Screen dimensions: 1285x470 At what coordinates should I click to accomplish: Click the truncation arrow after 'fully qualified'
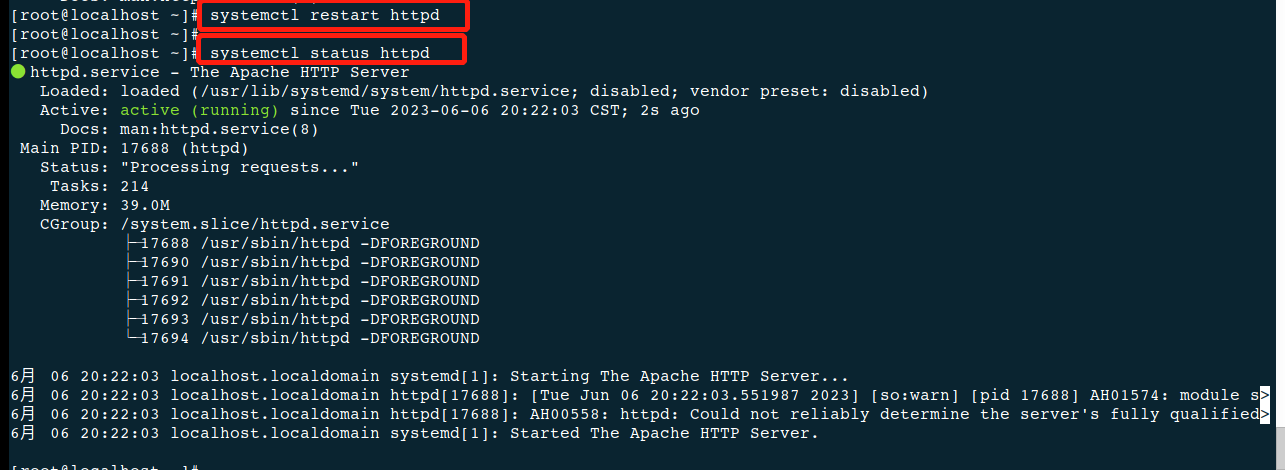(1265, 414)
